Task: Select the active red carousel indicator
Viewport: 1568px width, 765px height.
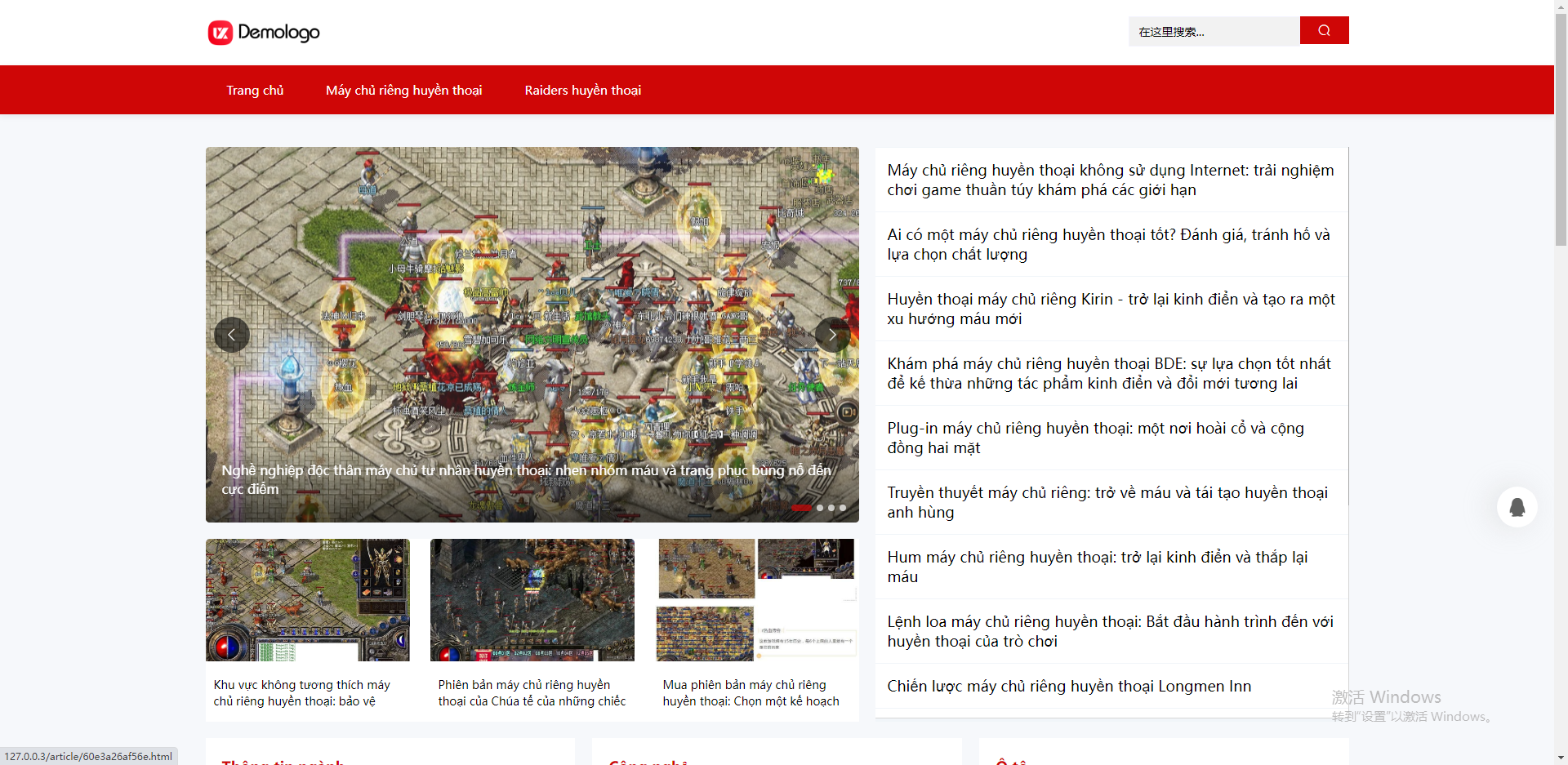Action: 801,508
